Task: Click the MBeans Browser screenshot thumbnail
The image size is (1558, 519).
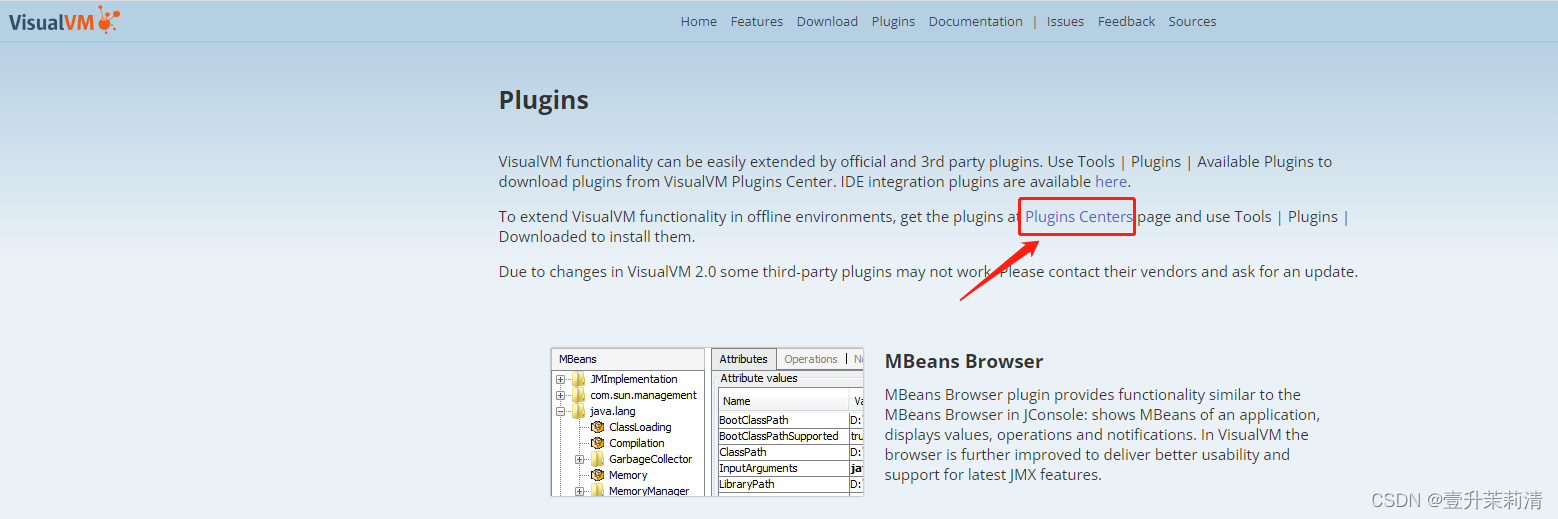Action: 707,422
